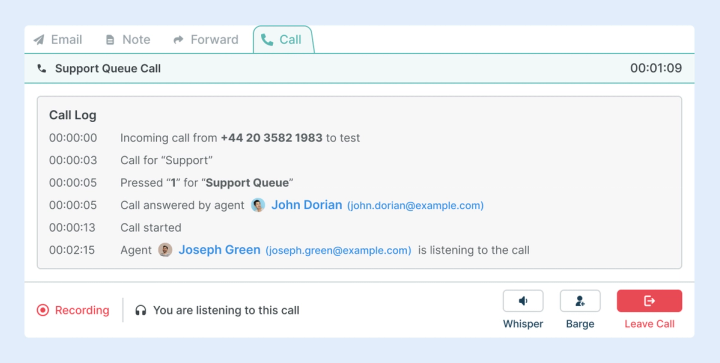Select the Forward tab
Viewport: 720px width, 363px height.
tap(206, 40)
